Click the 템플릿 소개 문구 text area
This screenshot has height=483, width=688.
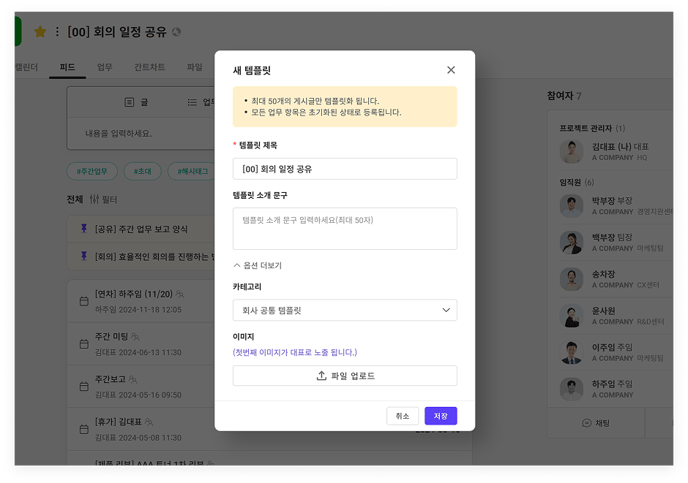(345, 228)
